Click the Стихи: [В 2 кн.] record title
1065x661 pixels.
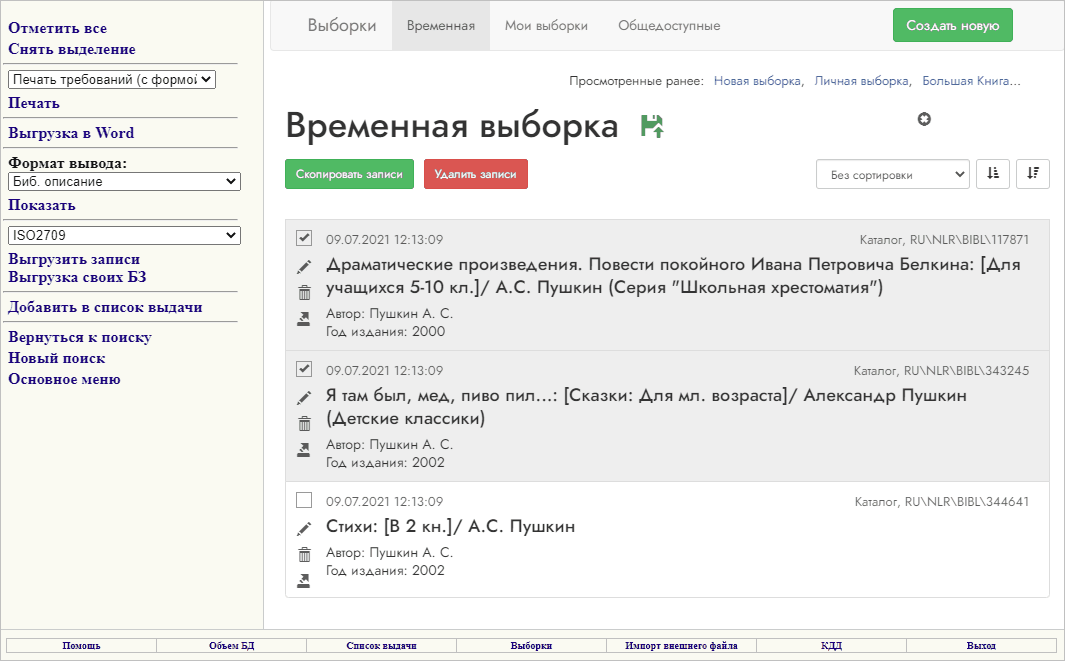pyautogui.click(x=450, y=526)
